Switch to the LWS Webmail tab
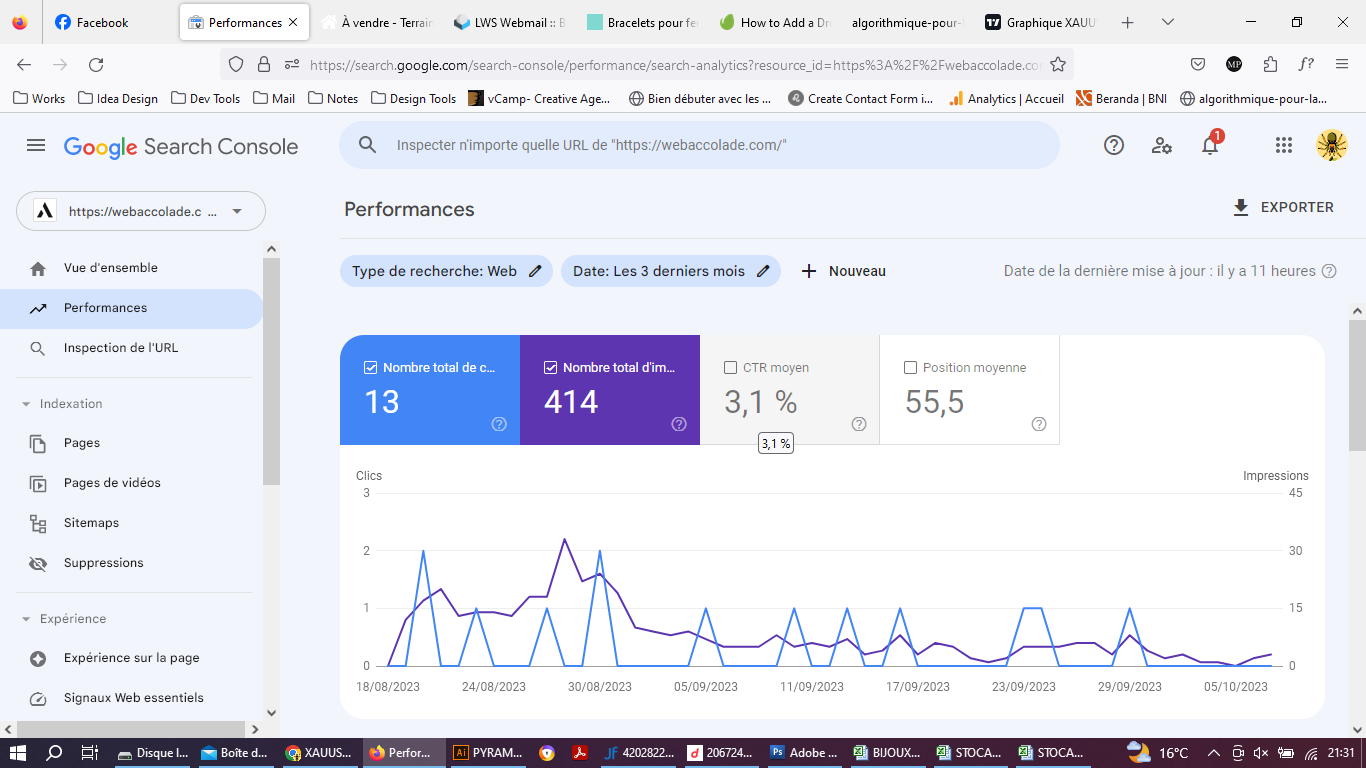Viewport: 1366px width, 768px height. [x=509, y=22]
